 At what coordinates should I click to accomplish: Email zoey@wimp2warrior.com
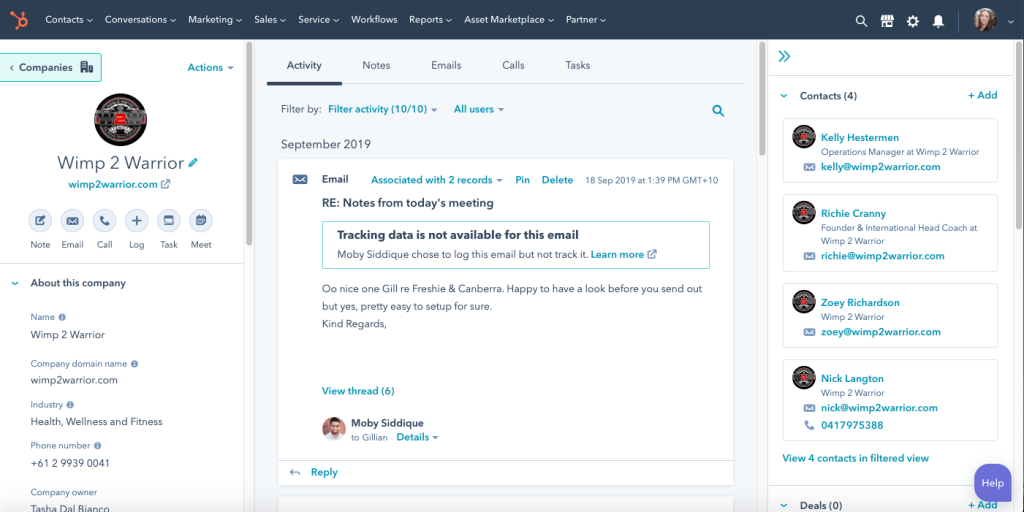point(880,332)
